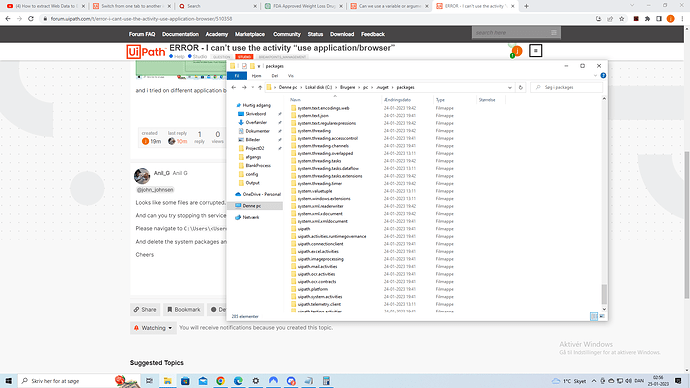Image resolution: width=690 pixels, height=388 pixels.
Task: Share the forum topic
Action: (x=145, y=310)
